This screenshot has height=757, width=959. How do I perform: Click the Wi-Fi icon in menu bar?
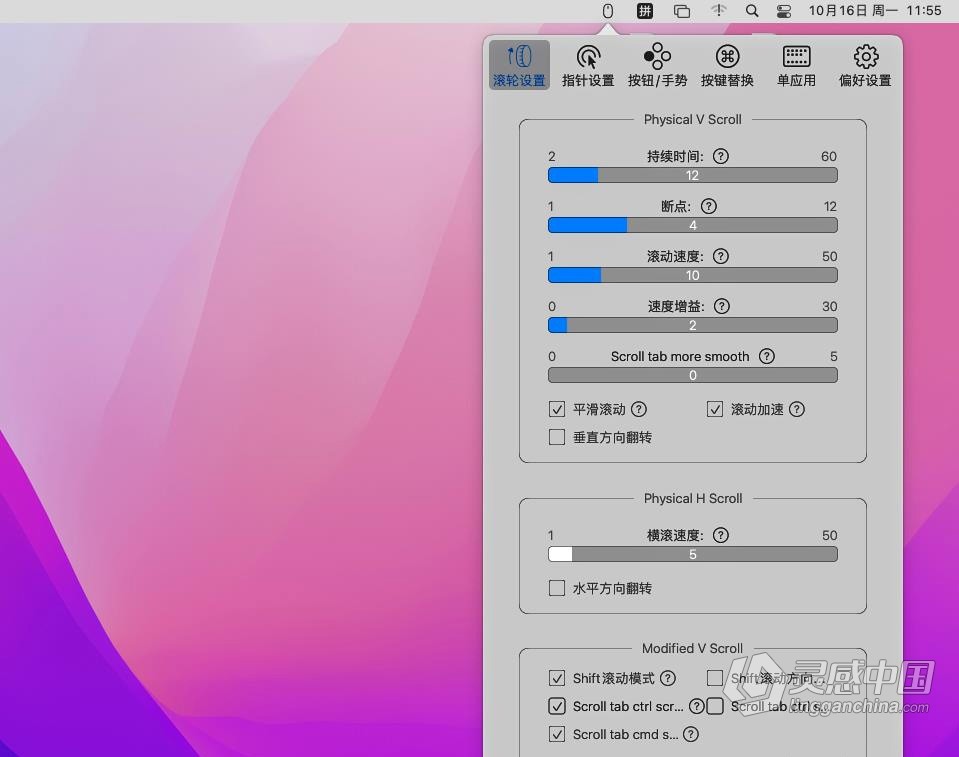[718, 10]
